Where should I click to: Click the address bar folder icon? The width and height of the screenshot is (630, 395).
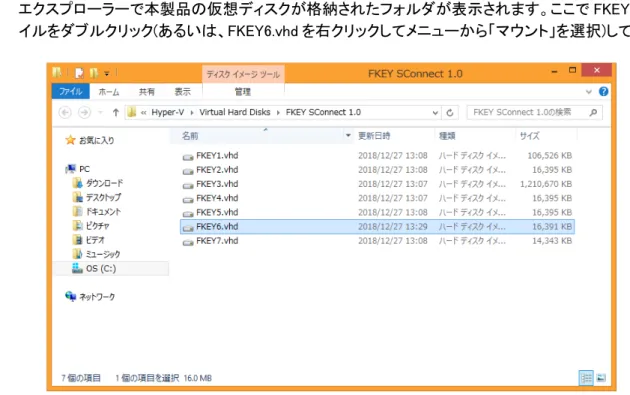(131, 113)
